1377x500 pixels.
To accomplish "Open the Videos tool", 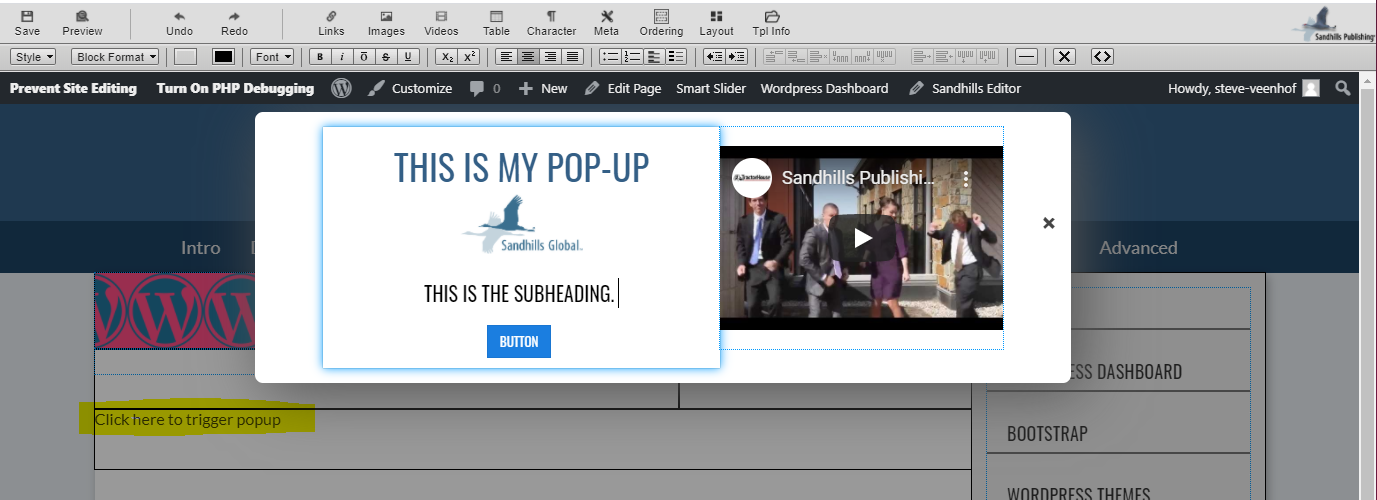I will click(441, 23).
